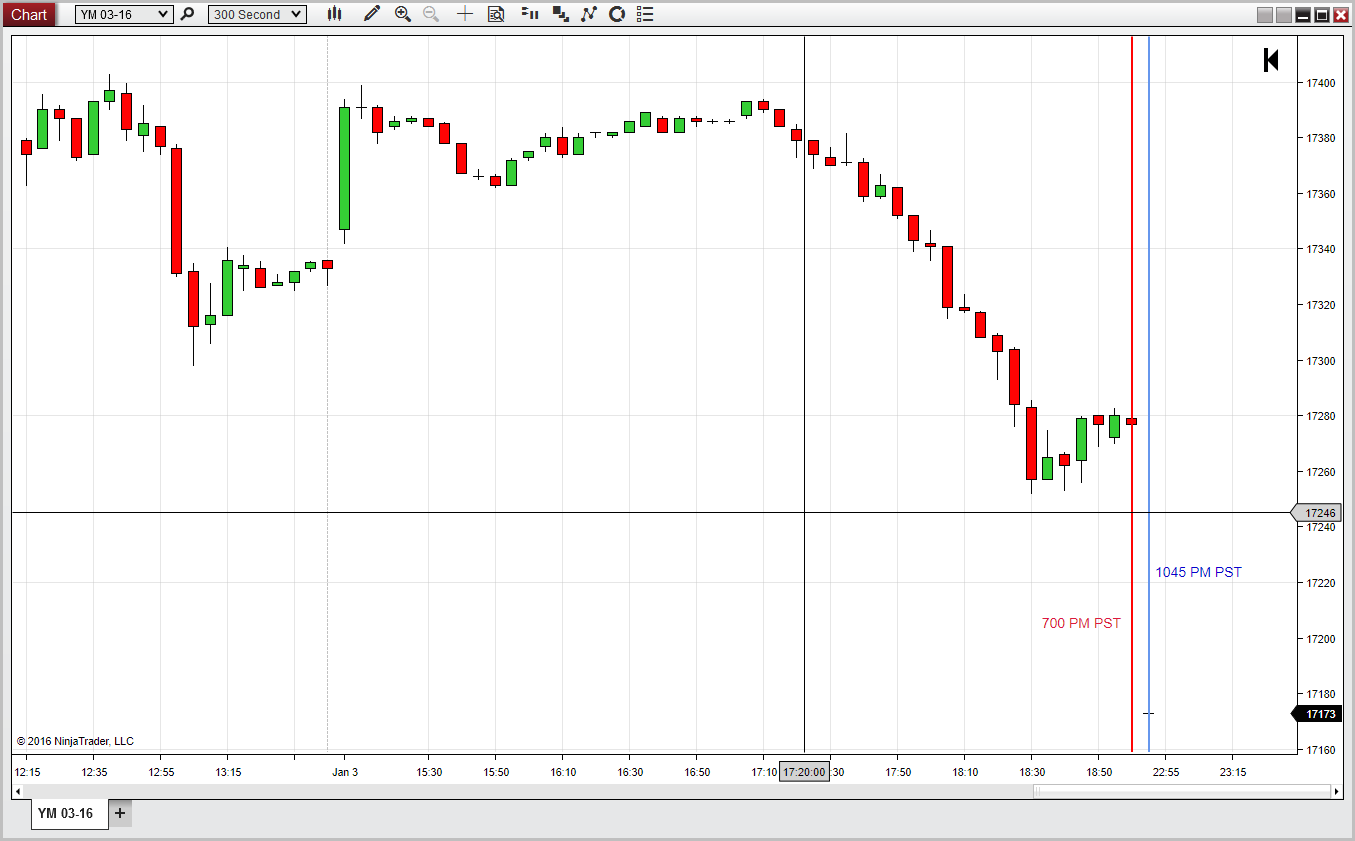Close the chart window
This screenshot has height=841, width=1355.
tap(1341, 15)
